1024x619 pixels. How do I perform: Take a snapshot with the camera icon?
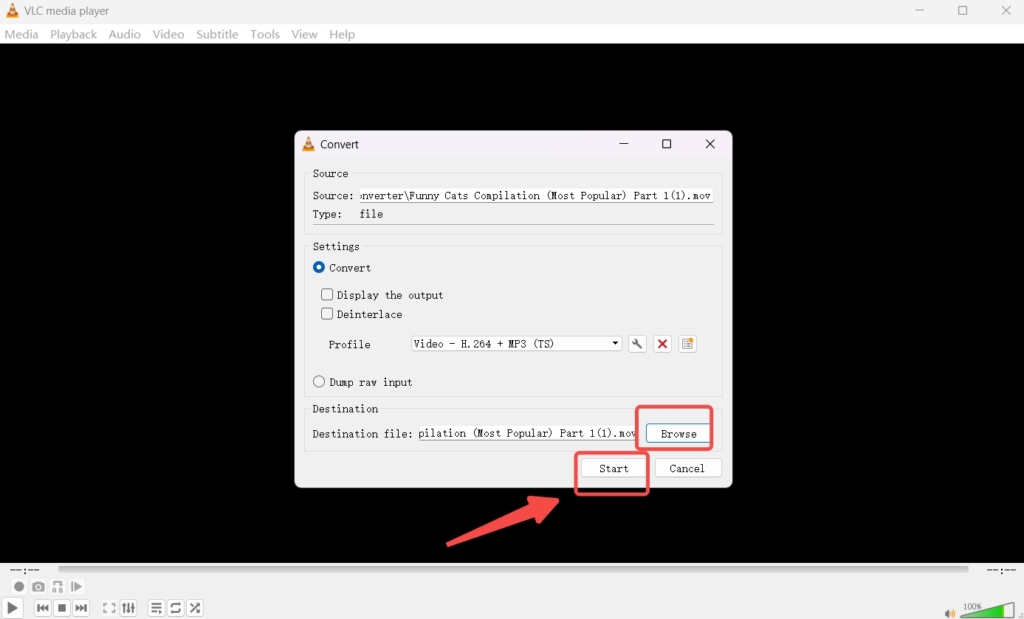(x=37, y=586)
